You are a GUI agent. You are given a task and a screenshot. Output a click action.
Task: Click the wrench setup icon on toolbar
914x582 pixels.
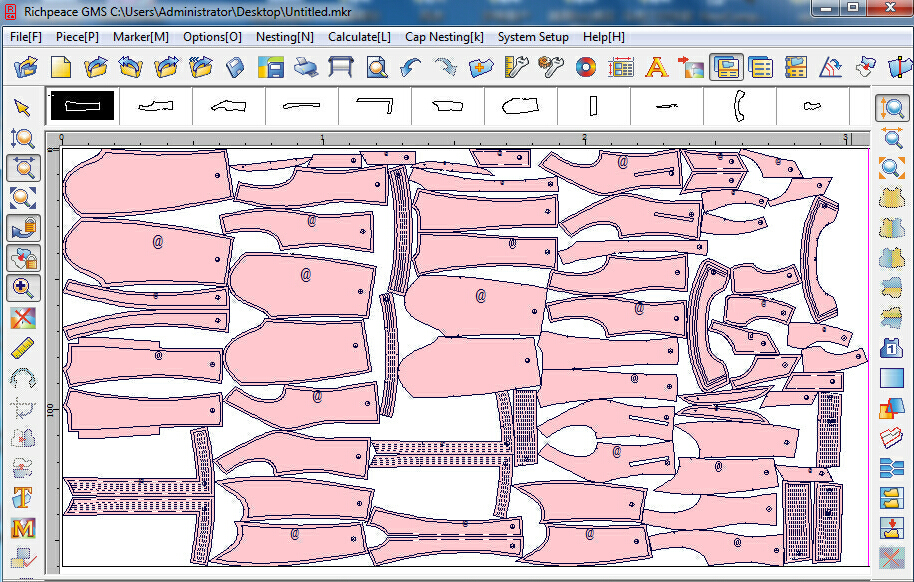(x=551, y=68)
